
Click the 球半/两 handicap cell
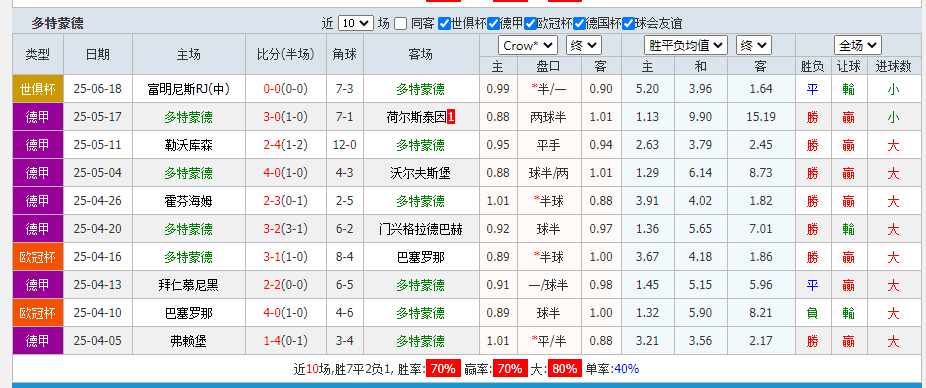(x=549, y=173)
